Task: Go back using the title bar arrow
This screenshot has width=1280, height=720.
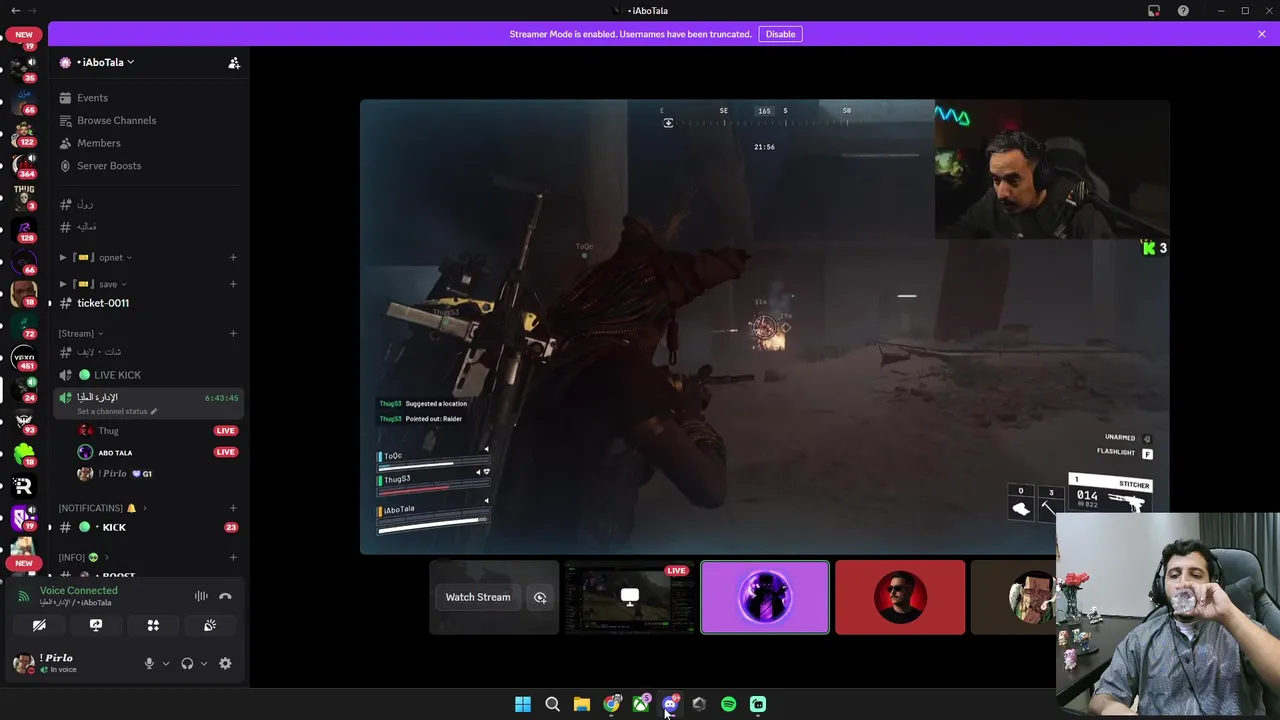Action: 15,11
